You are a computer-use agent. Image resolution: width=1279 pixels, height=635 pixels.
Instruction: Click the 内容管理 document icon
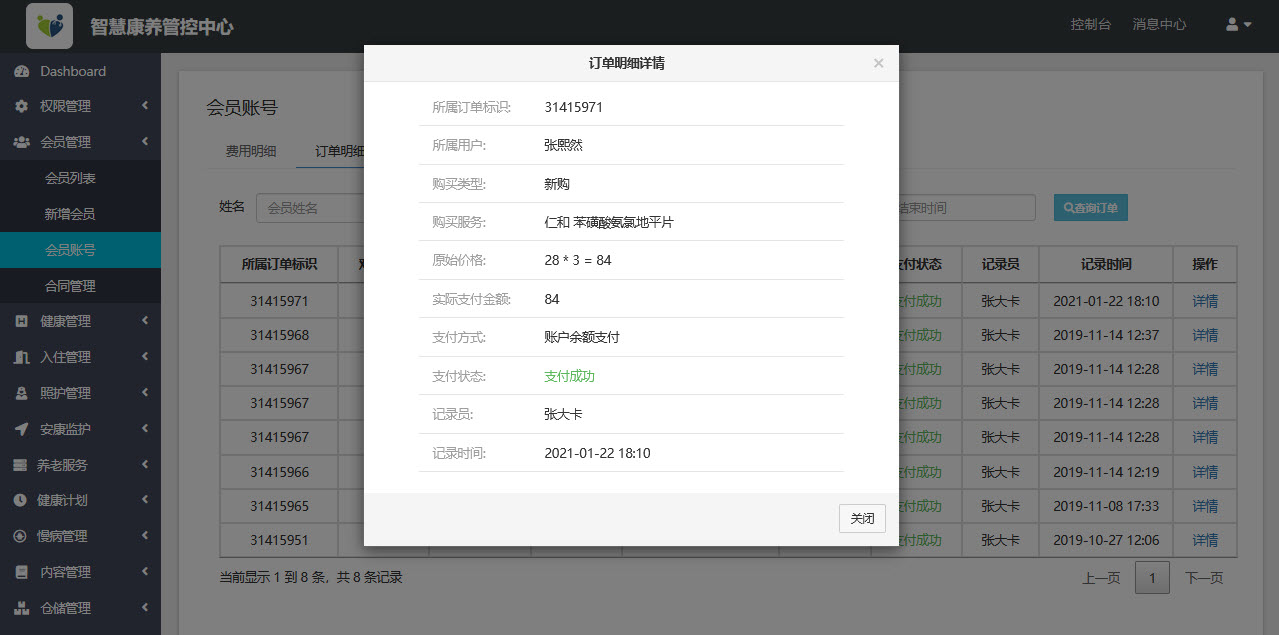coord(22,571)
